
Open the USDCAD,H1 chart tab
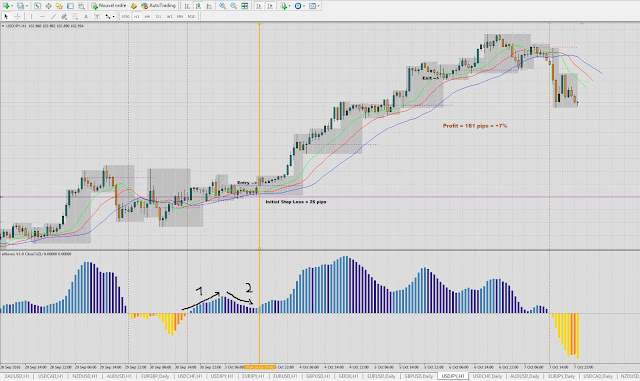(x=51, y=376)
